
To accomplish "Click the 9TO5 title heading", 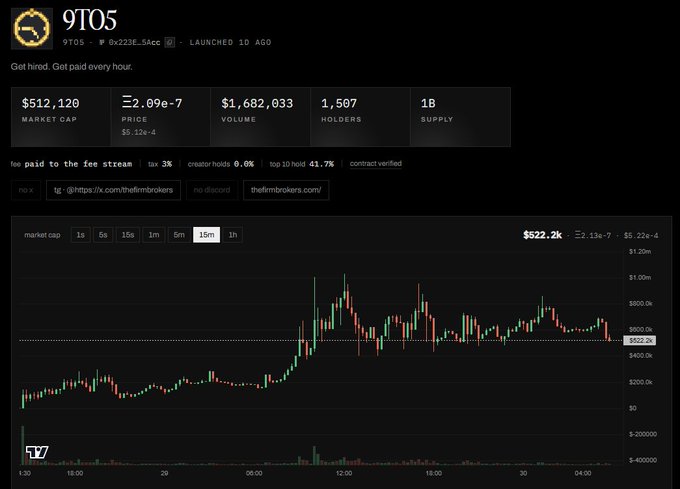I will [89, 20].
